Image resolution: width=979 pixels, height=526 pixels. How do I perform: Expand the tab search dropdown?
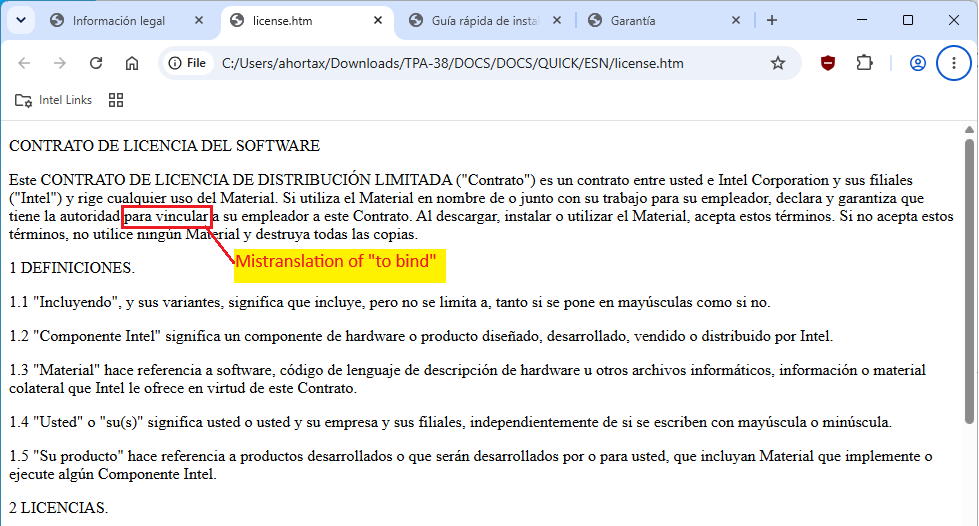click(21, 20)
